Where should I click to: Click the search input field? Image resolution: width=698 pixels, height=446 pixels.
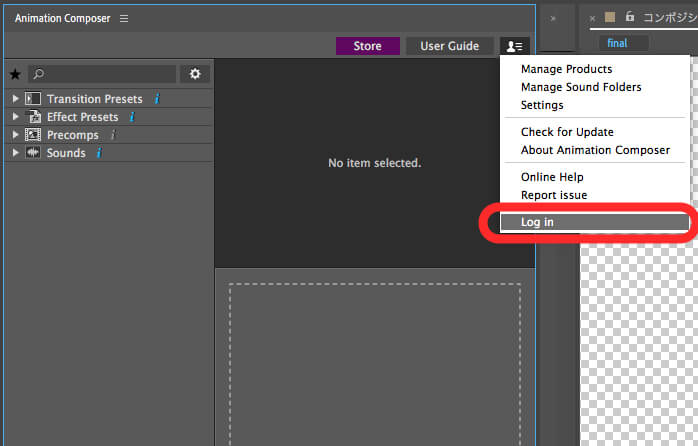point(102,73)
